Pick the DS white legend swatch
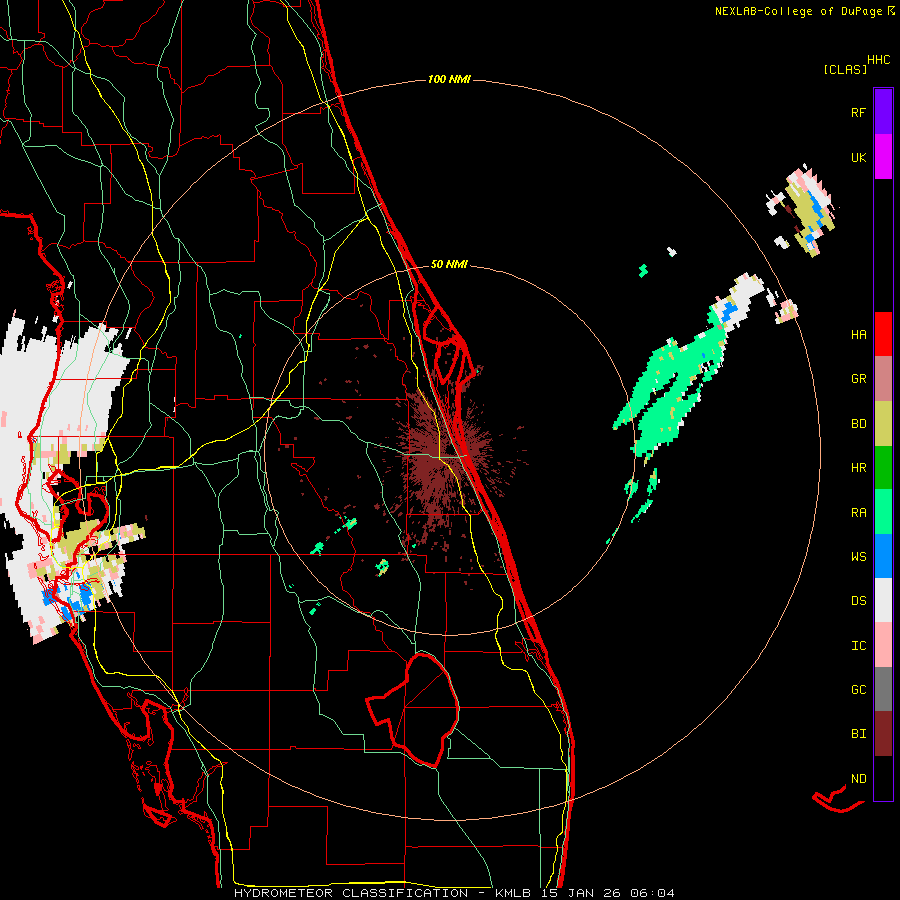The width and height of the screenshot is (900, 900). (x=883, y=600)
